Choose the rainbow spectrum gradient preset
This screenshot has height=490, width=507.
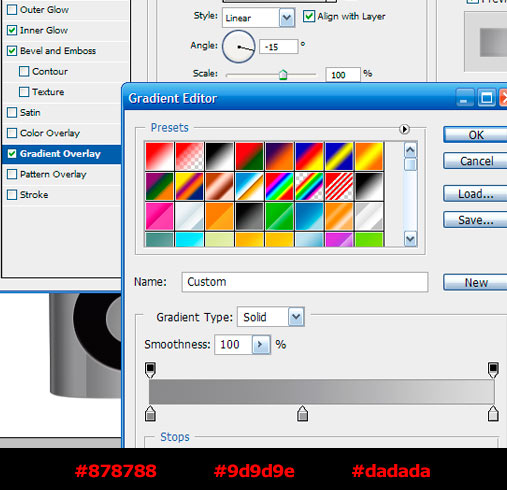click(279, 186)
